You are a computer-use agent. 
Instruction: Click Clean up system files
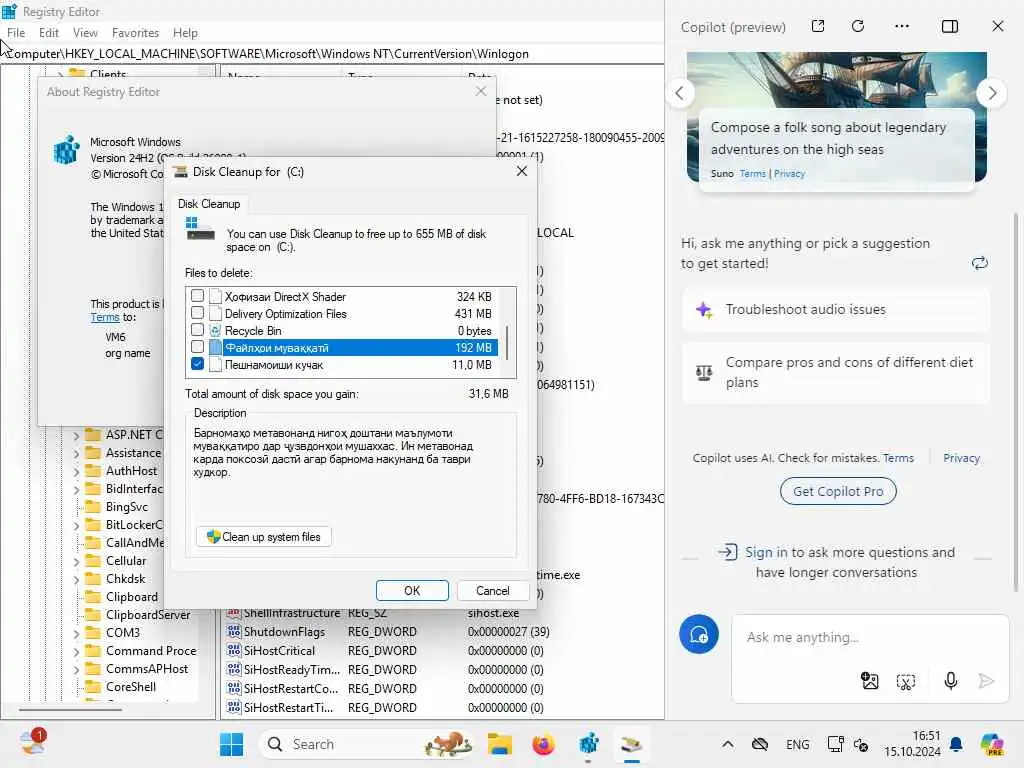pos(264,537)
